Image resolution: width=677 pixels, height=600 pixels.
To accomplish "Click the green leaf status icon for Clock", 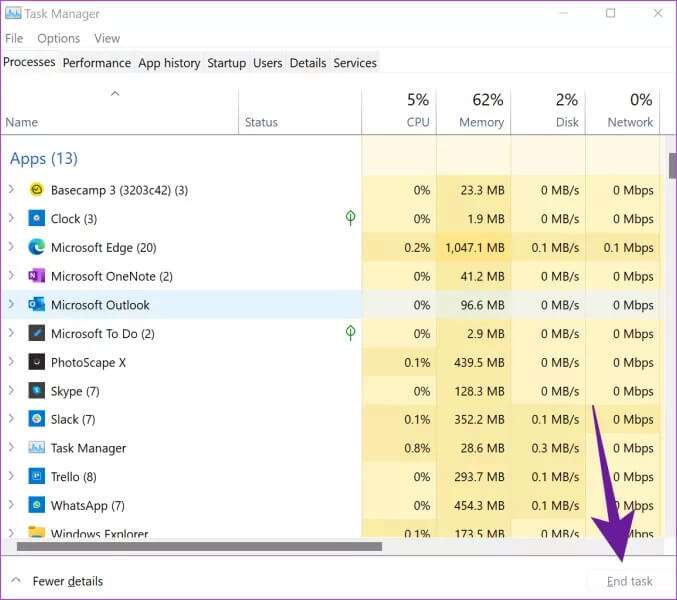I will pyautogui.click(x=351, y=218).
